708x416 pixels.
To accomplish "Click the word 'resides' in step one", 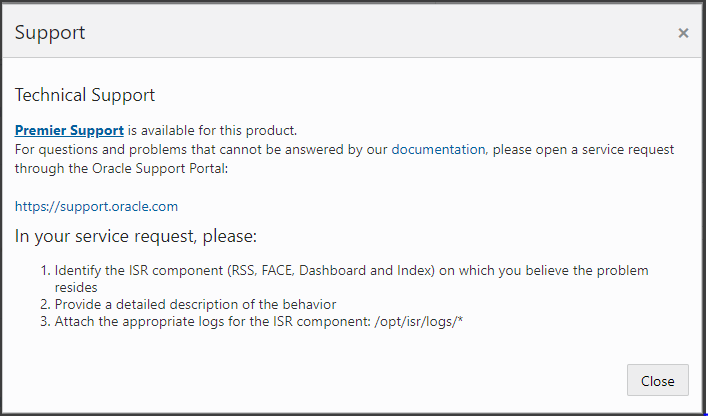I will (76, 286).
